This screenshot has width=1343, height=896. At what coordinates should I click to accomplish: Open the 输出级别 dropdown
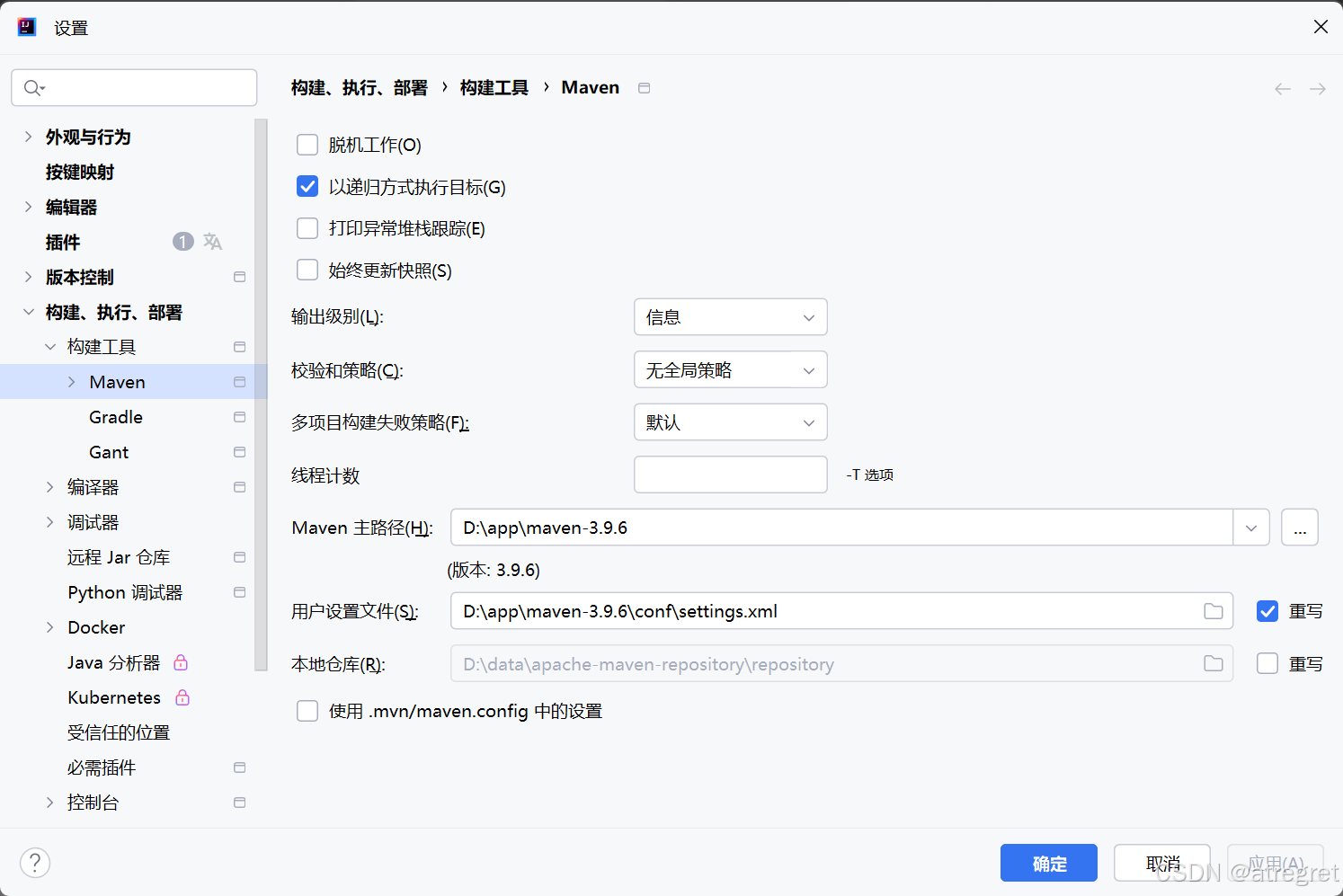click(731, 317)
